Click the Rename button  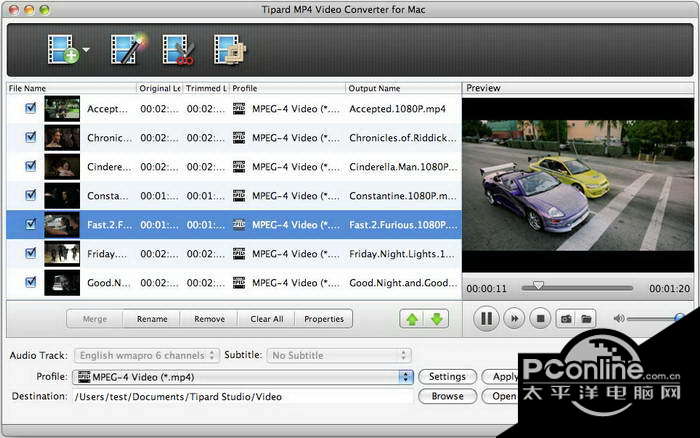click(152, 319)
